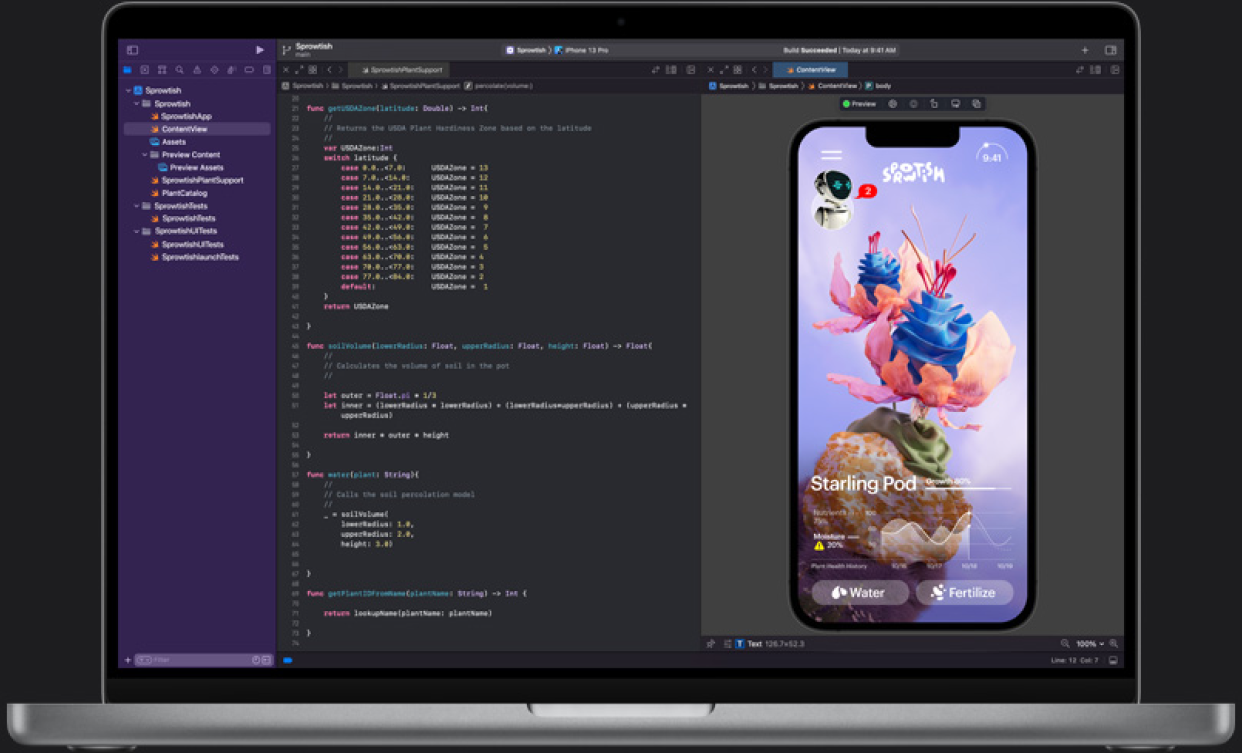The height and width of the screenshot is (753, 1242).
Task: Select ContentView in the project navigator
Action: coord(197,129)
